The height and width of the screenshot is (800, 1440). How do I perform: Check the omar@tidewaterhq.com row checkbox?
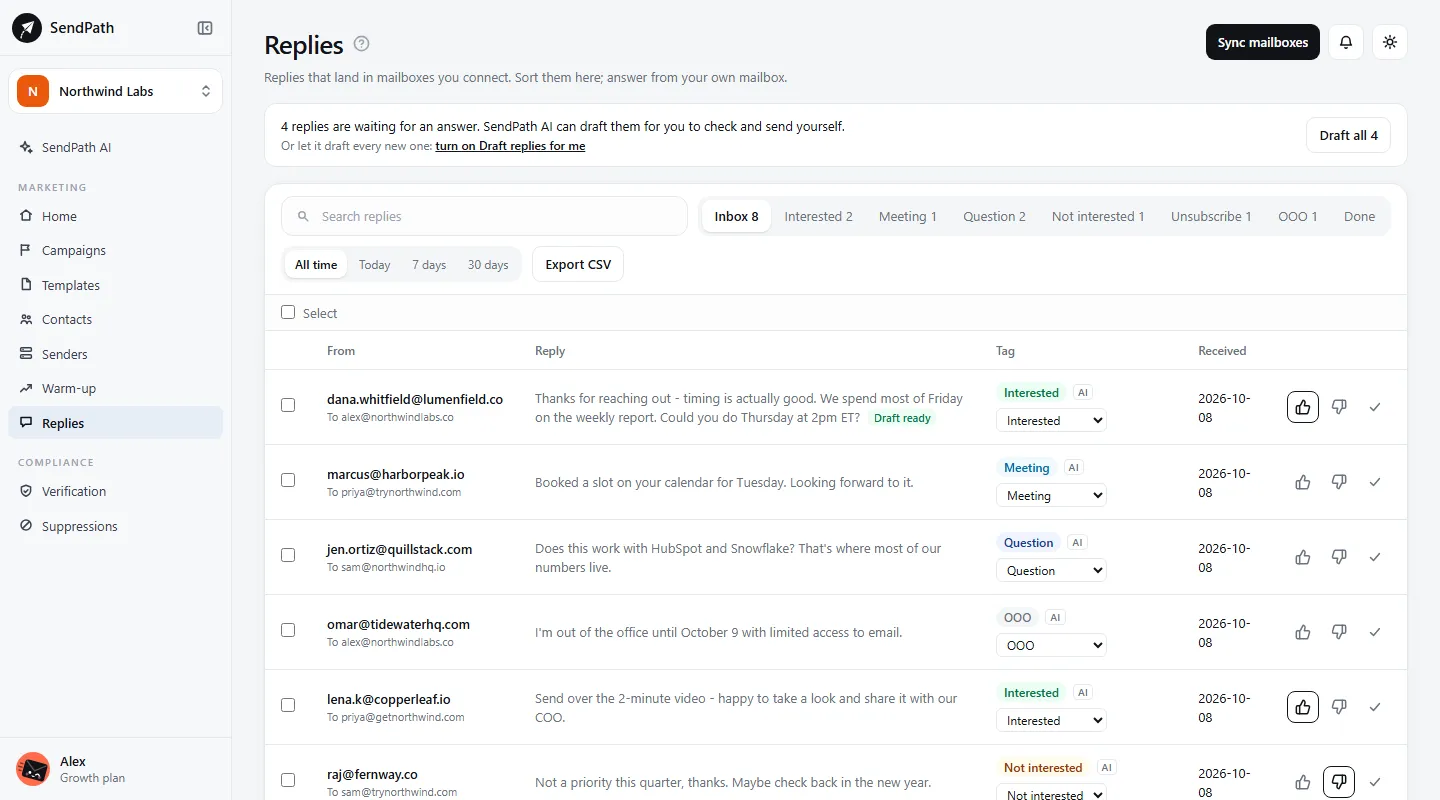288,630
